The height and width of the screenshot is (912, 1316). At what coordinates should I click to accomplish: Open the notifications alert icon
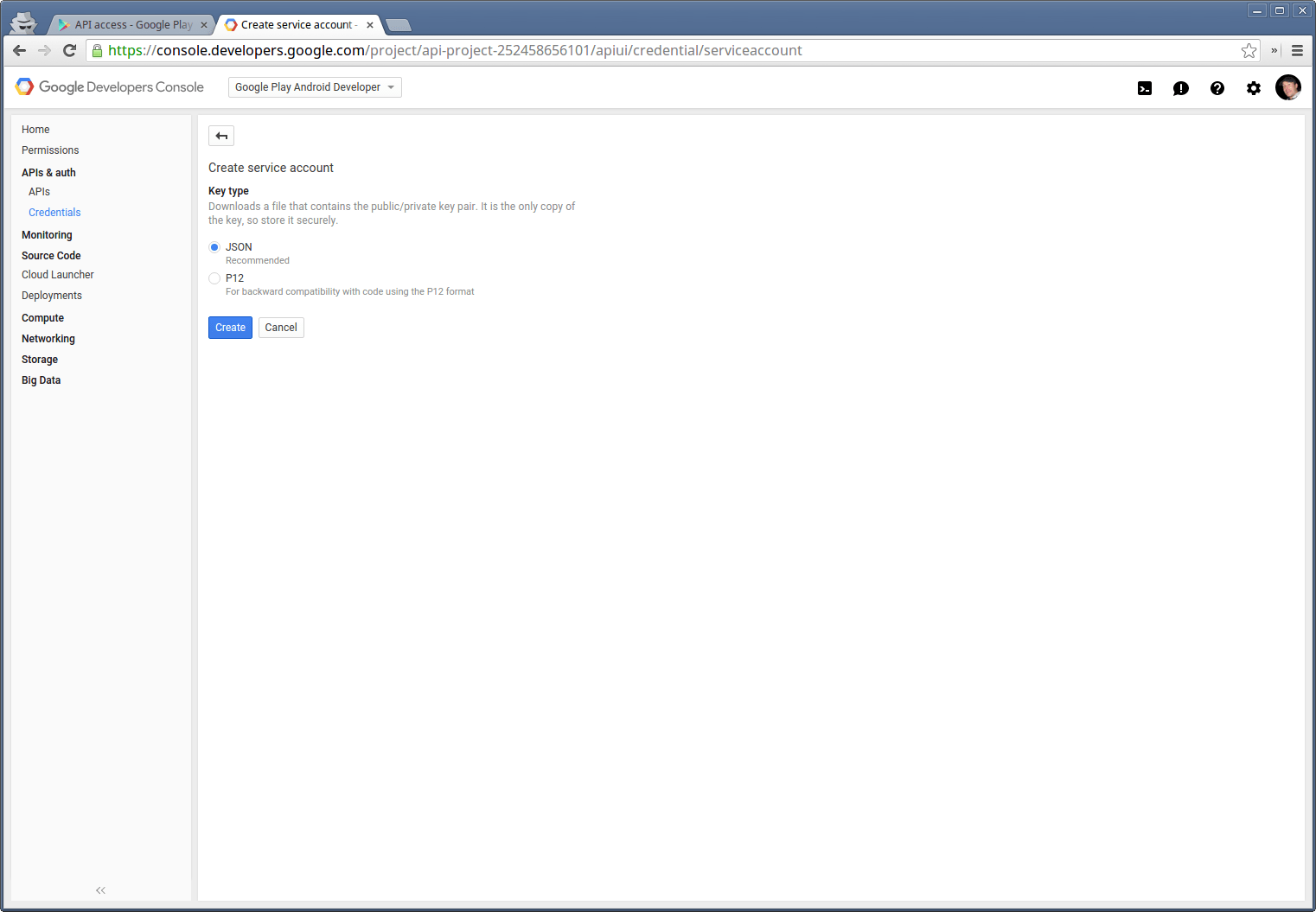point(1180,88)
